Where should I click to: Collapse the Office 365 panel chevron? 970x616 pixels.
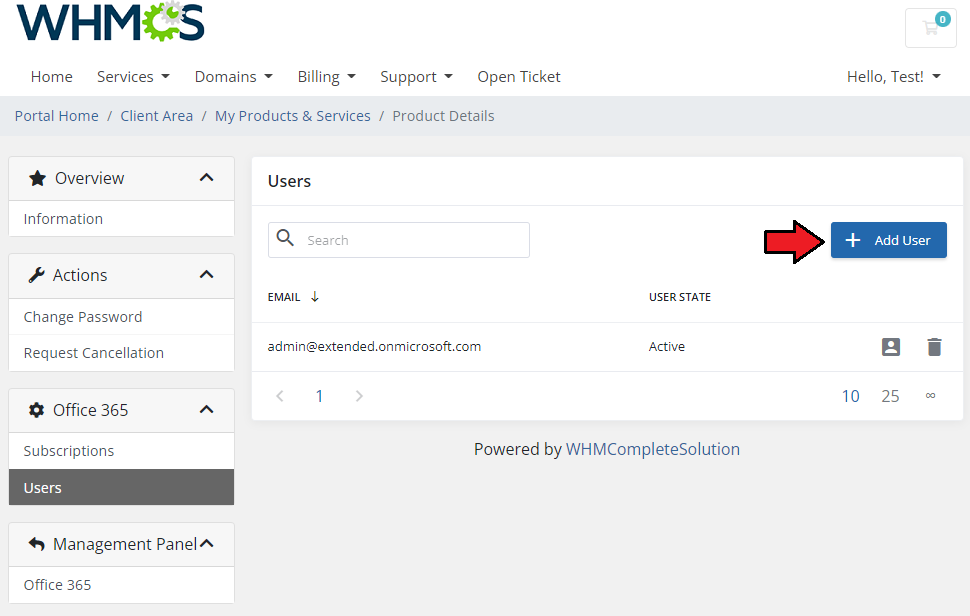[x=207, y=409]
